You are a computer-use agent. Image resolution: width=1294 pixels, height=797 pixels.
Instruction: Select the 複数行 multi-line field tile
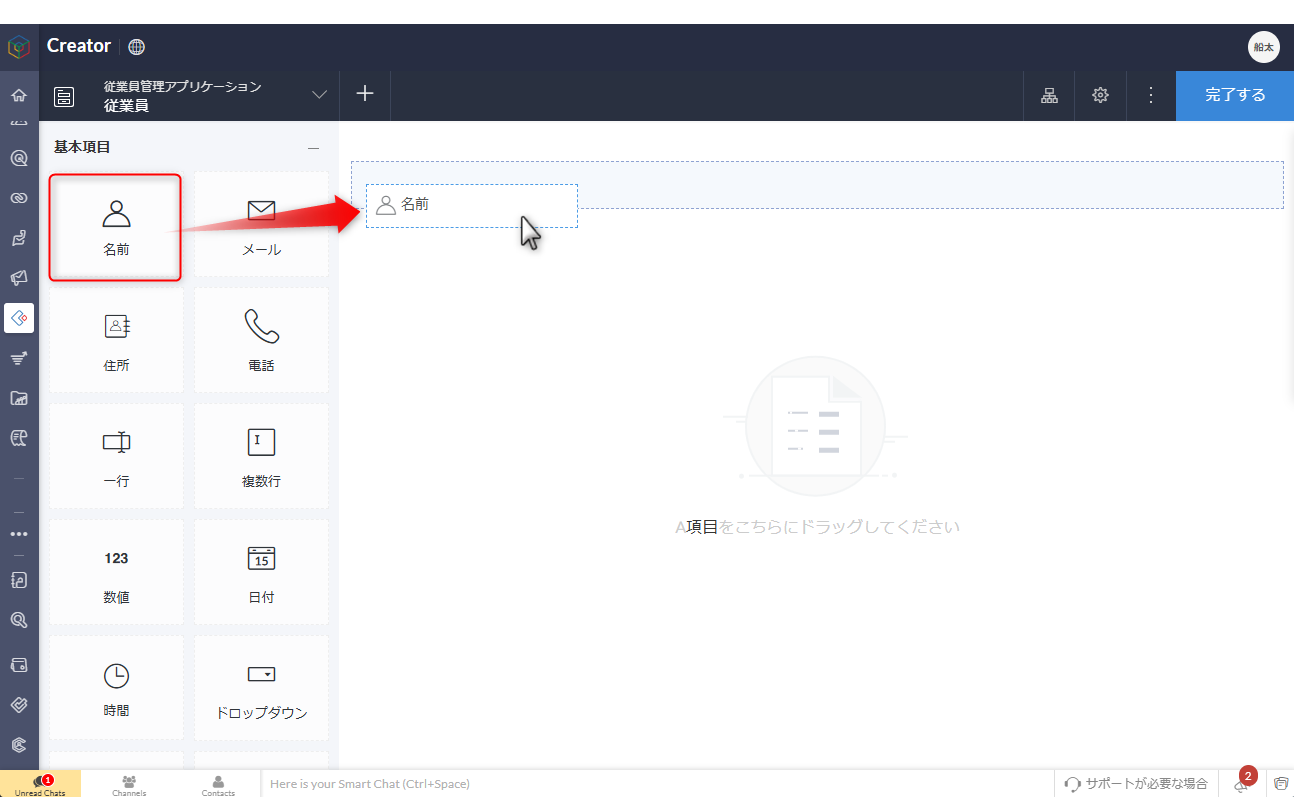click(x=261, y=458)
